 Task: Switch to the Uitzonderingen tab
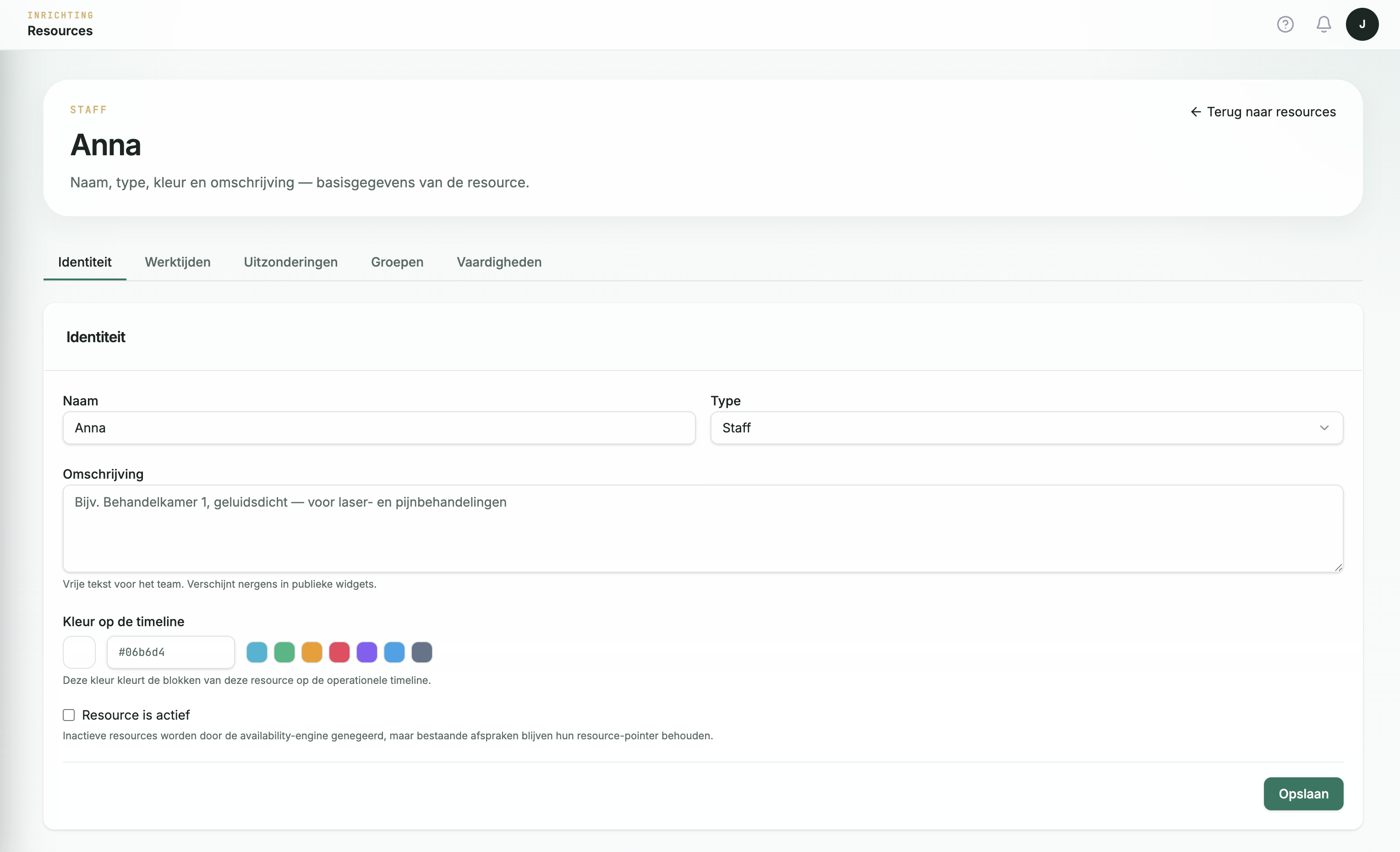[x=291, y=262]
